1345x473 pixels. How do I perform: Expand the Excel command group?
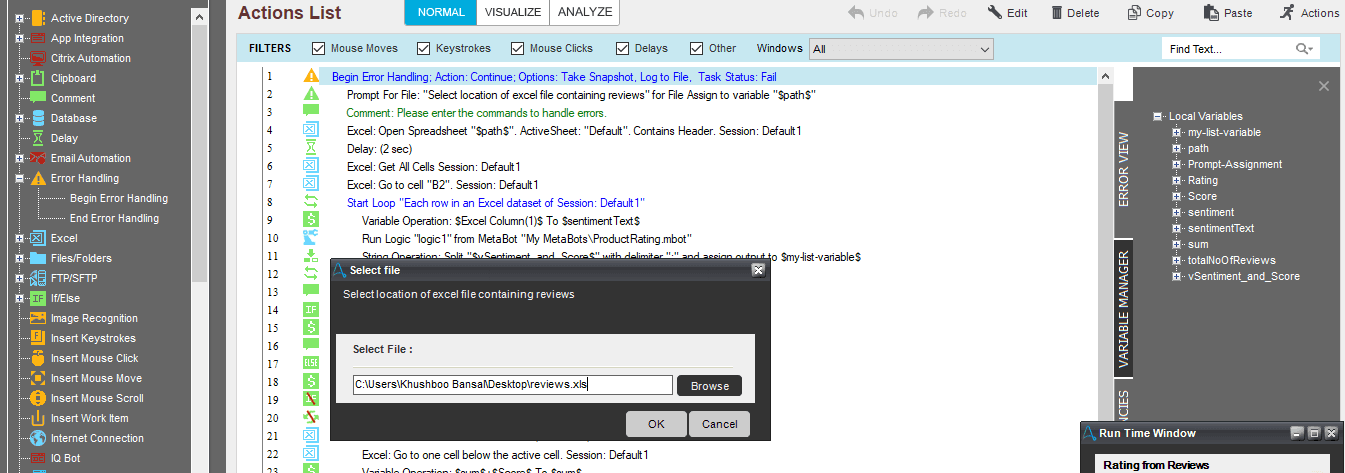tap(19, 238)
